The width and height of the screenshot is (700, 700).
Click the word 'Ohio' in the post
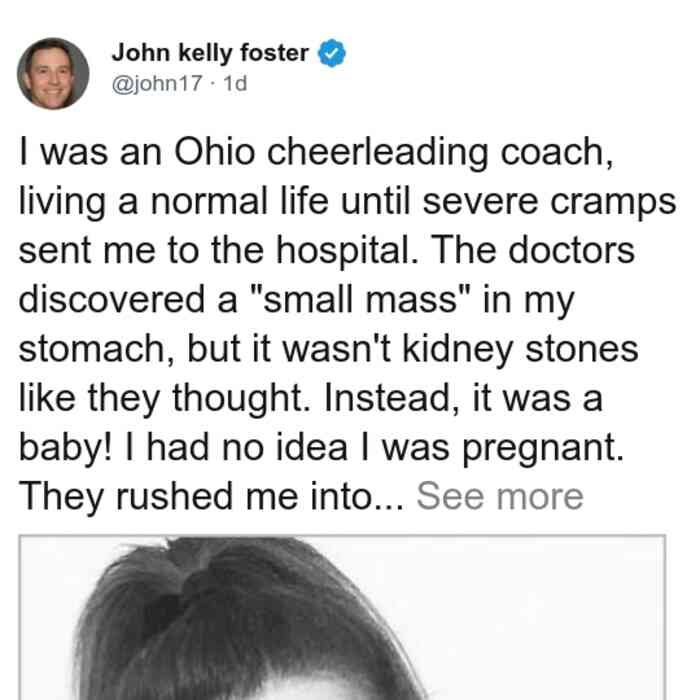click(215, 151)
